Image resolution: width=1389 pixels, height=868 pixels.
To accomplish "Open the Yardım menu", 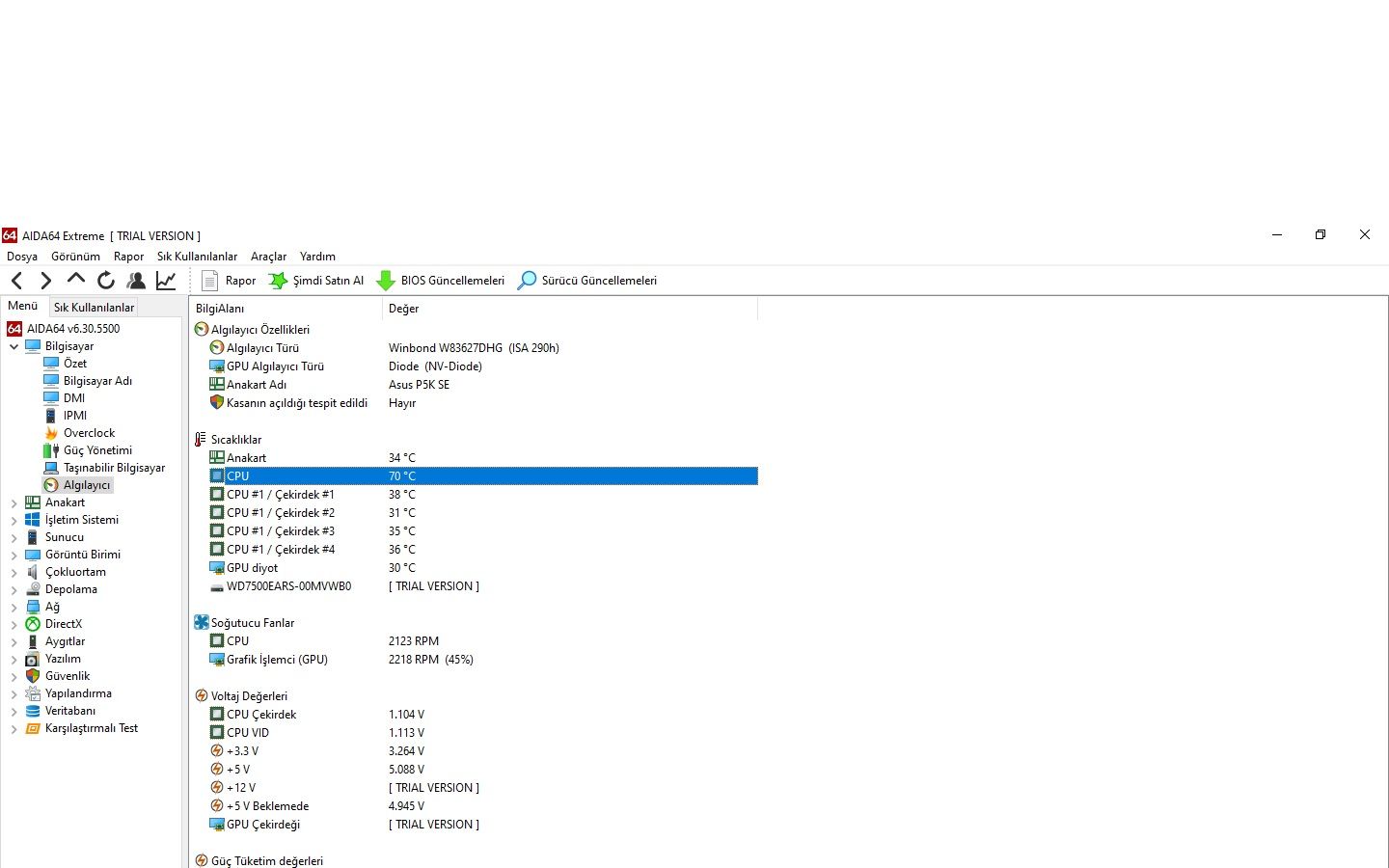I will point(317,257).
